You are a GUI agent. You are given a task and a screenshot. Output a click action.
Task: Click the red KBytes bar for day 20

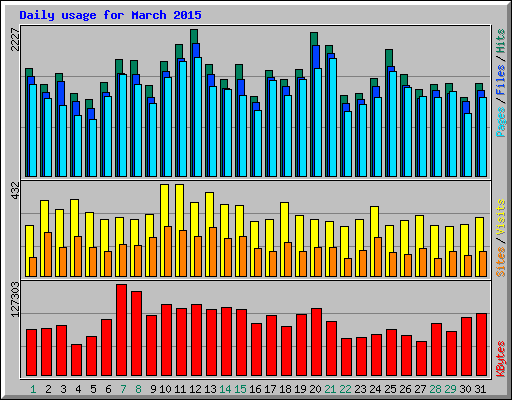click(316, 342)
